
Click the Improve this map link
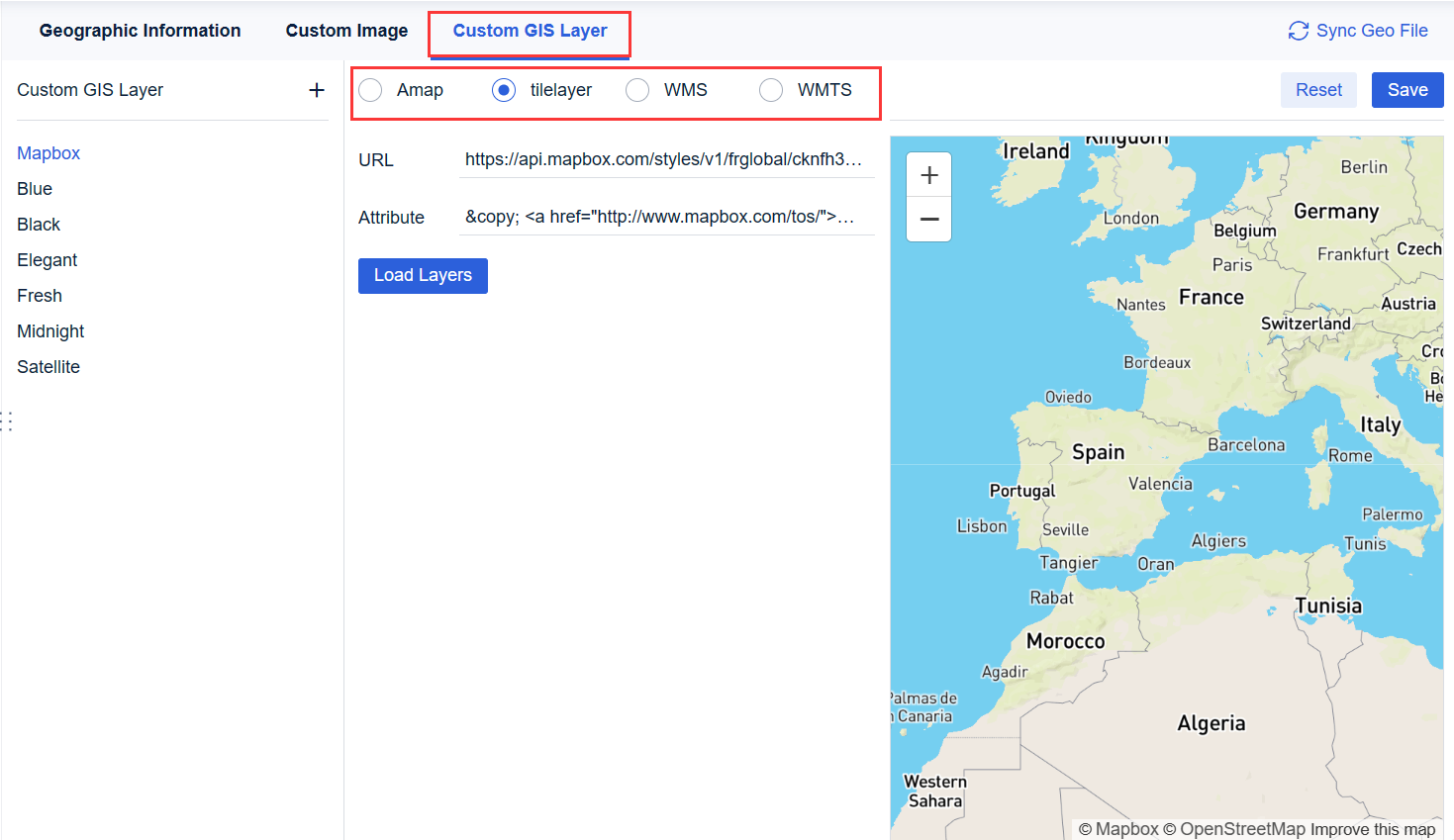click(x=1376, y=828)
